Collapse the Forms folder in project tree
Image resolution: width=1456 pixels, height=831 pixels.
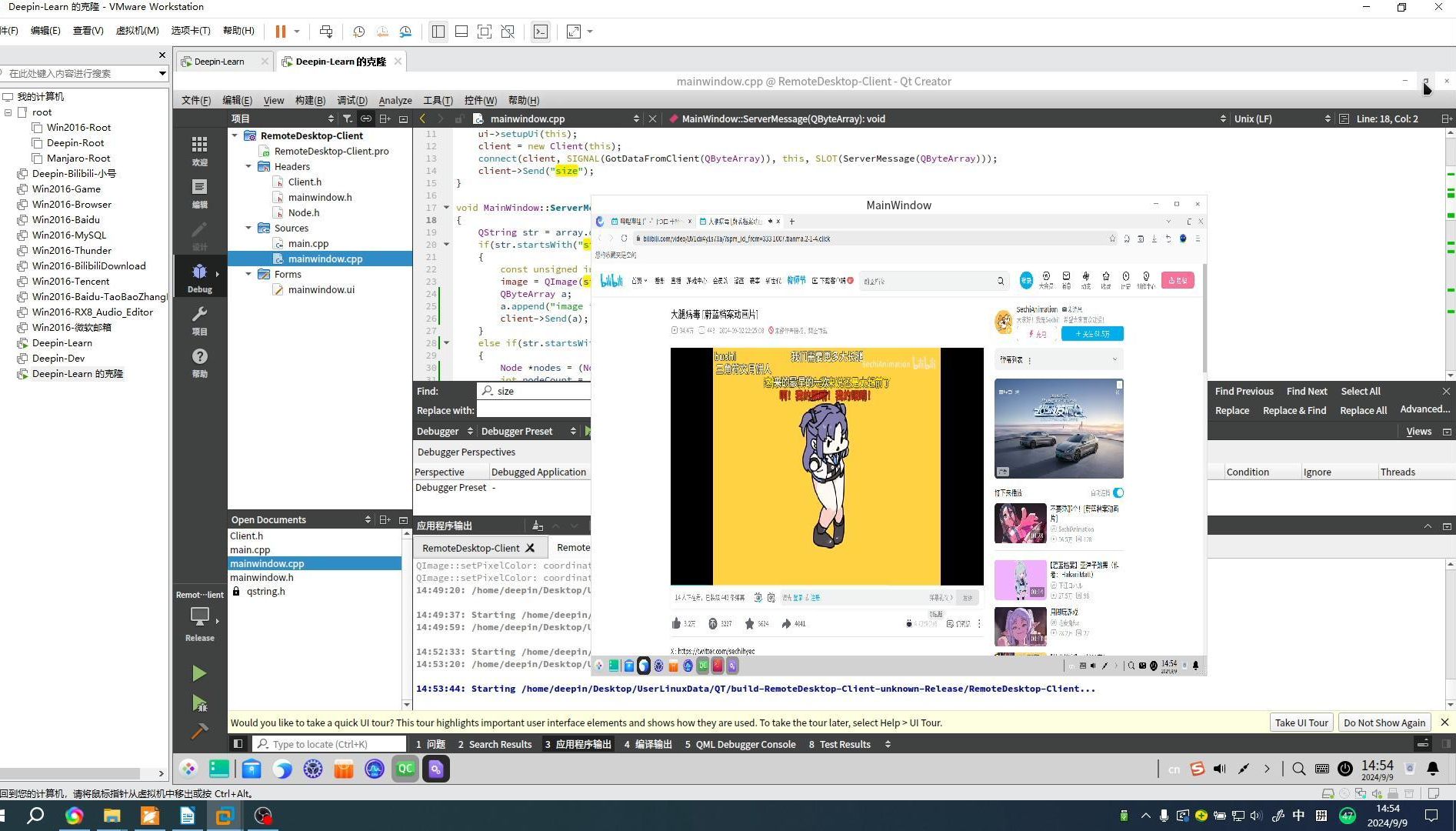tap(248, 274)
